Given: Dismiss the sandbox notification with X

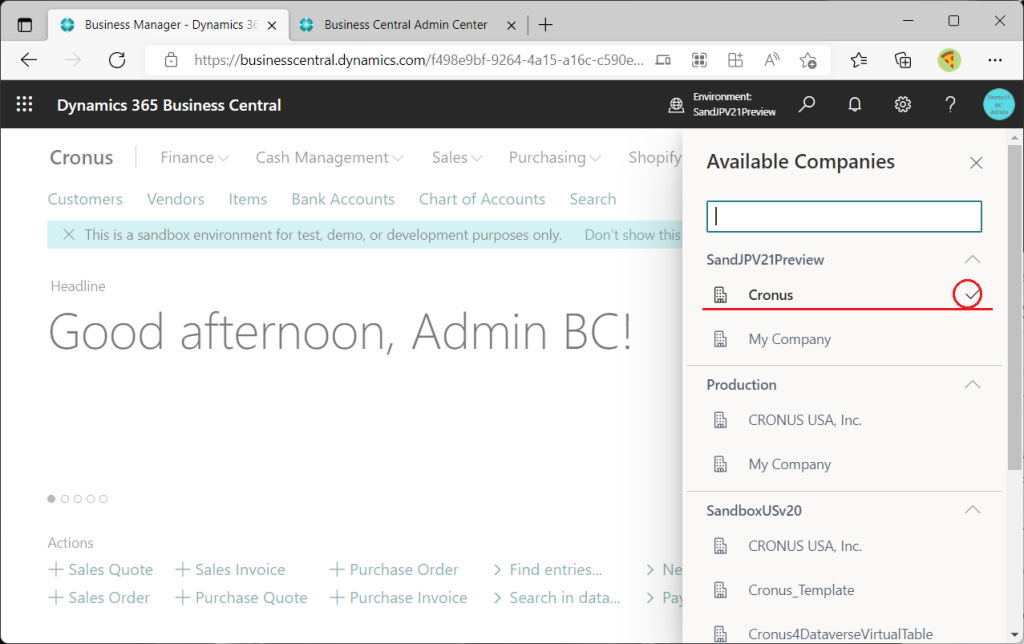Looking at the screenshot, I should [69, 234].
